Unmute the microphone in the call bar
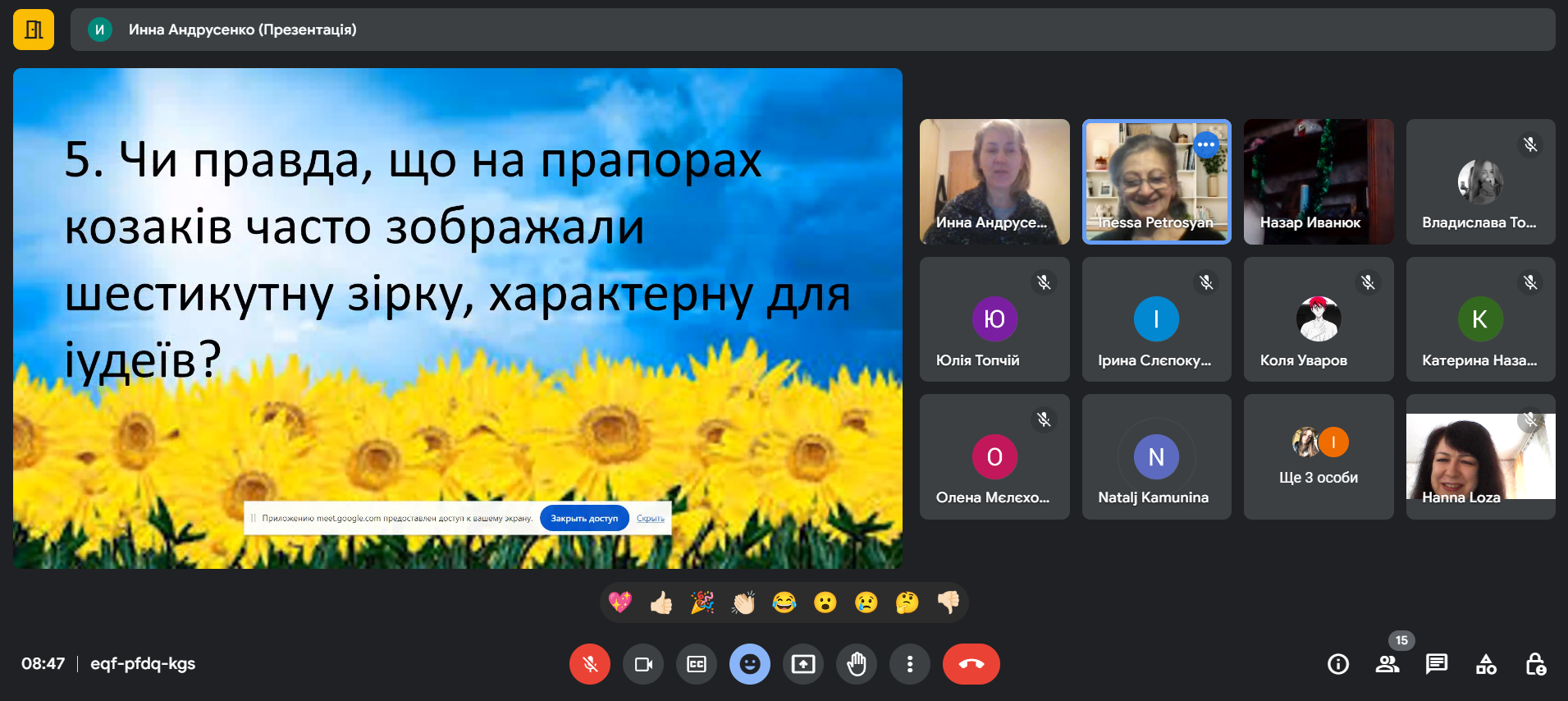 (x=589, y=664)
